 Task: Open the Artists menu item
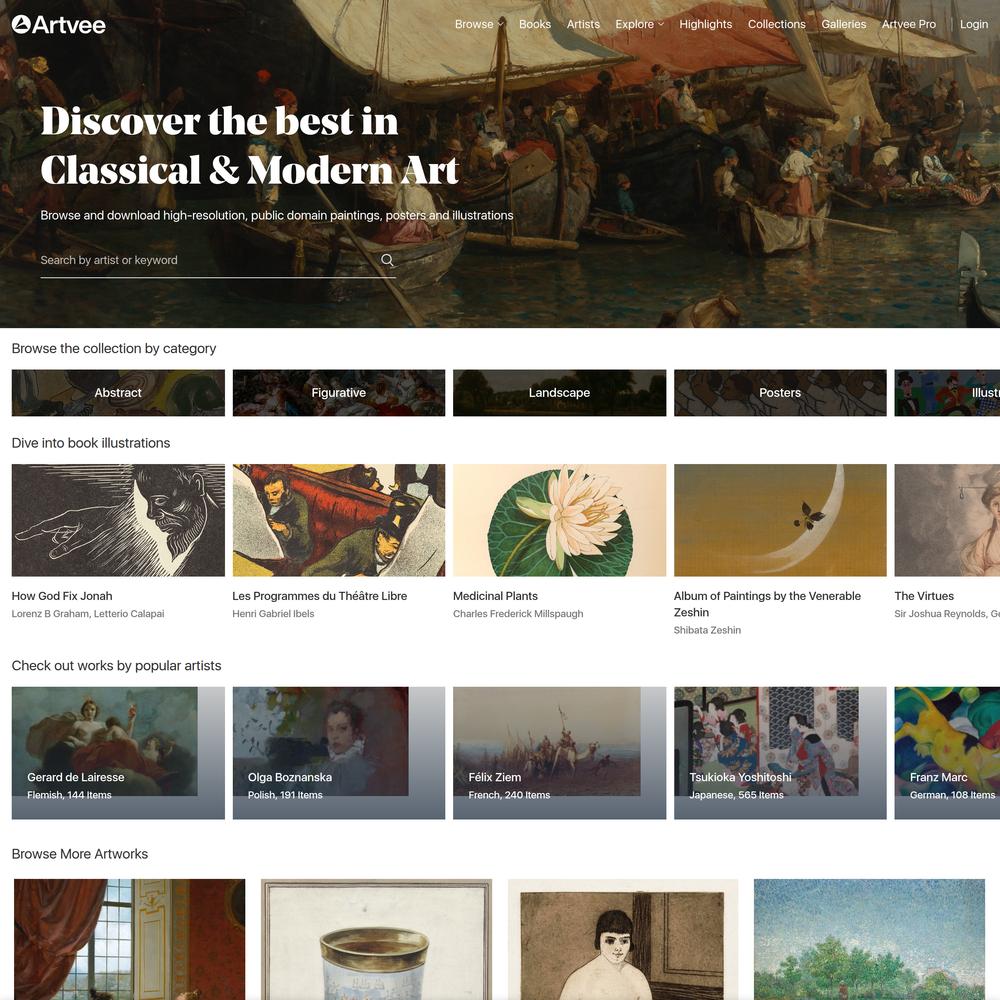(583, 24)
